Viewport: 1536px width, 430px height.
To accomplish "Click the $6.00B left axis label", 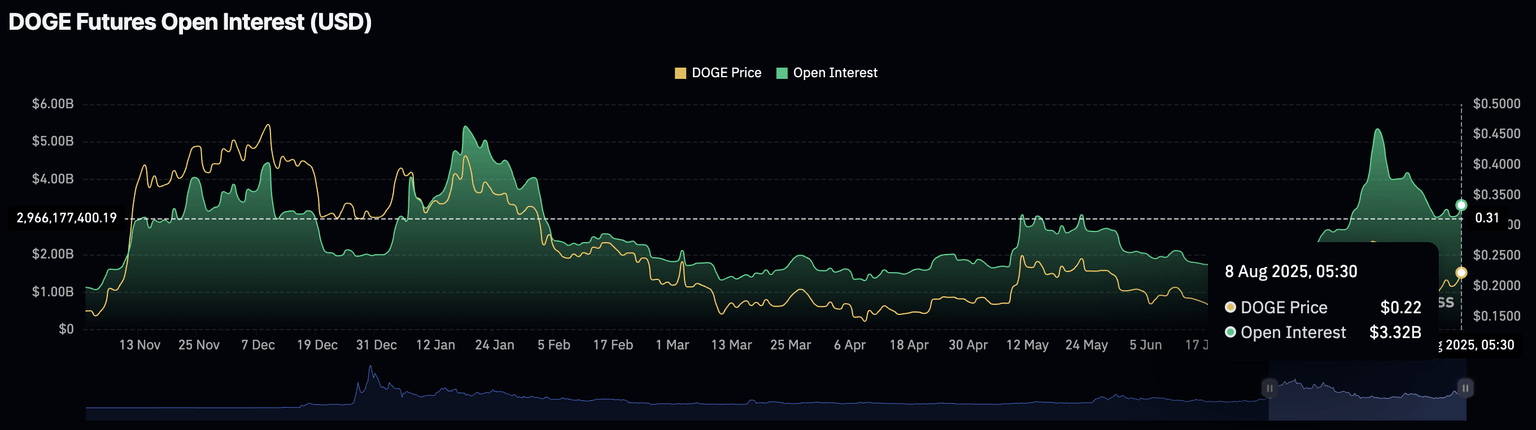I will [x=53, y=104].
